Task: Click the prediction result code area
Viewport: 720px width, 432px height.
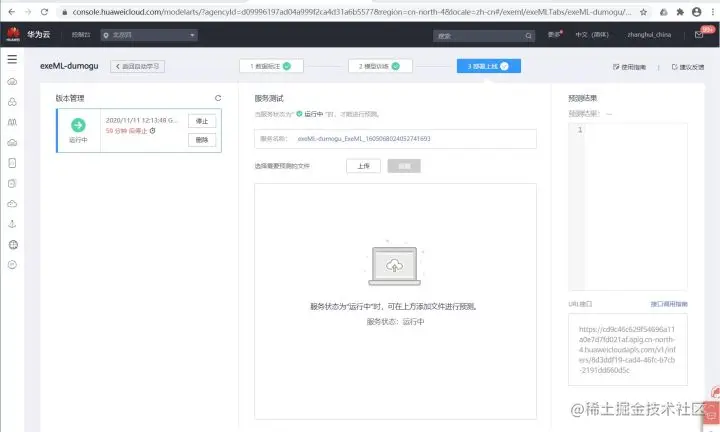Action: pos(628,207)
